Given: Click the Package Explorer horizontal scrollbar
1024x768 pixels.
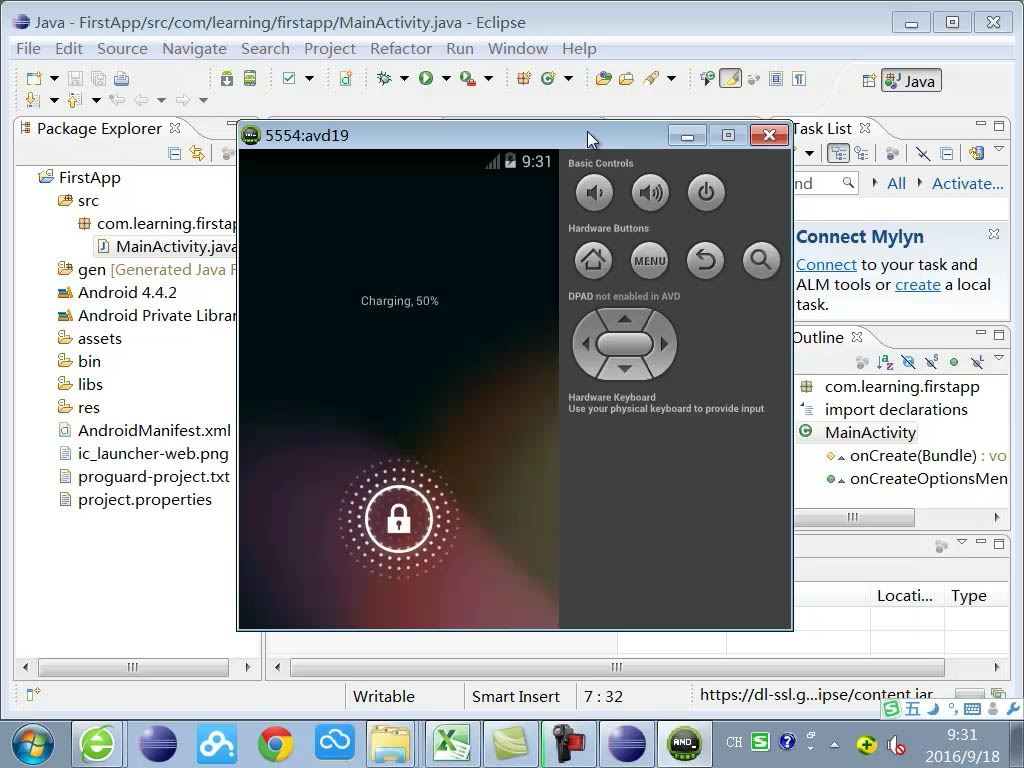Looking at the screenshot, I should point(133,667).
